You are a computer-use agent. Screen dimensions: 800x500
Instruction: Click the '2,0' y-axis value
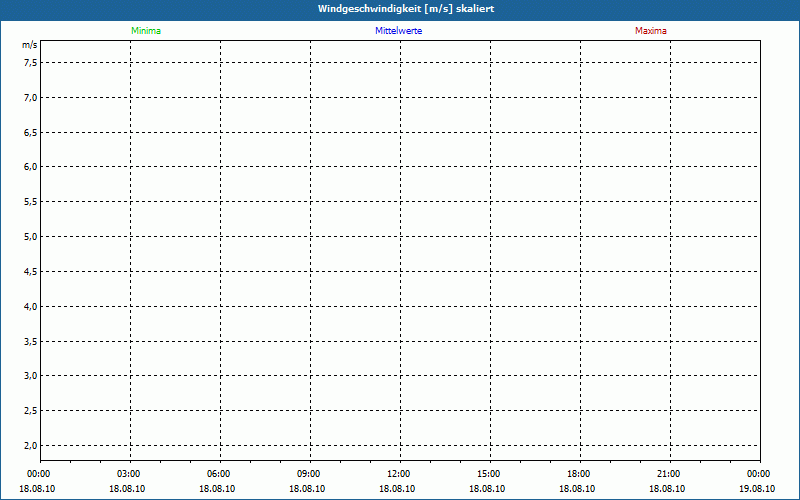[x=31, y=445]
